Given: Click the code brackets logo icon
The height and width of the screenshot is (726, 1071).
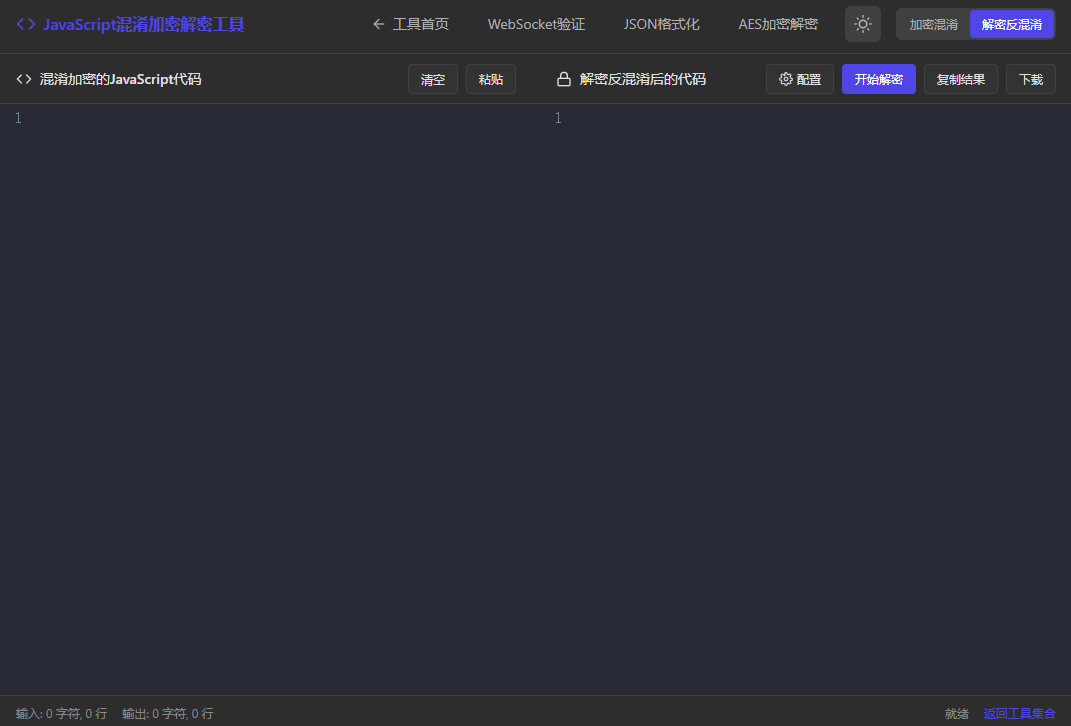Looking at the screenshot, I should (x=26, y=24).
